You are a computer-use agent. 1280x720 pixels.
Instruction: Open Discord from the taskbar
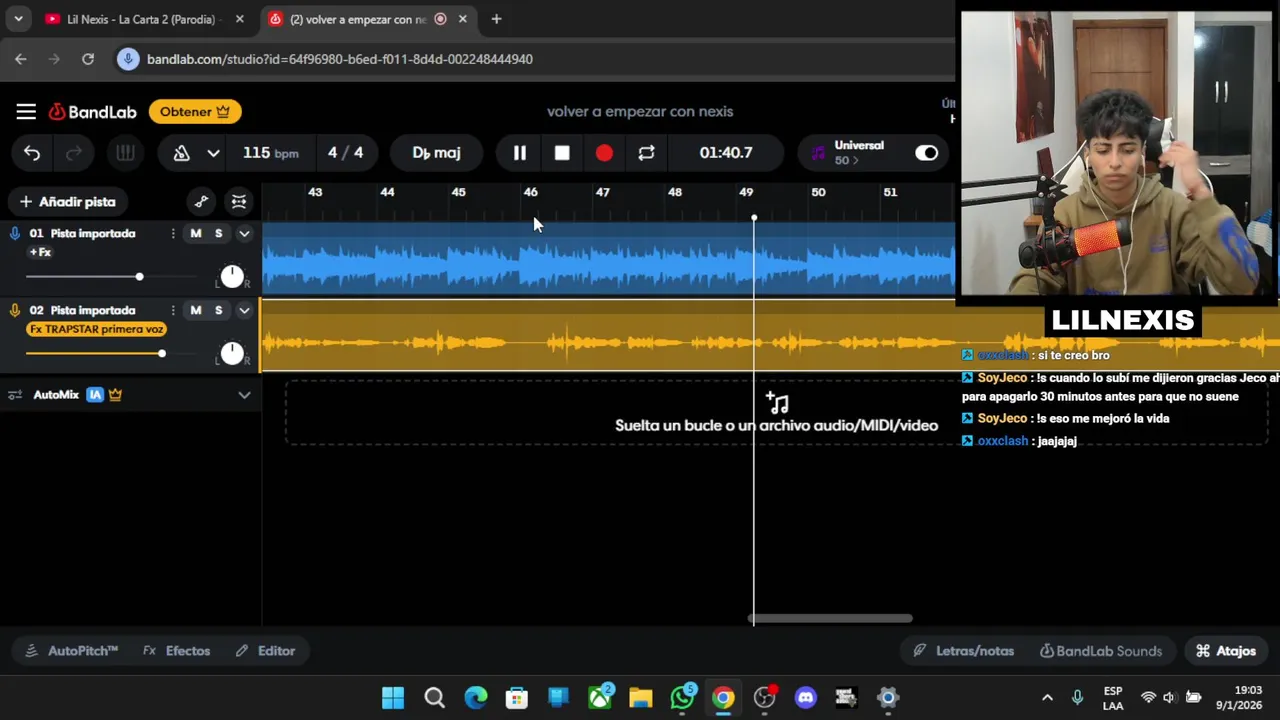tap(806, 698)
